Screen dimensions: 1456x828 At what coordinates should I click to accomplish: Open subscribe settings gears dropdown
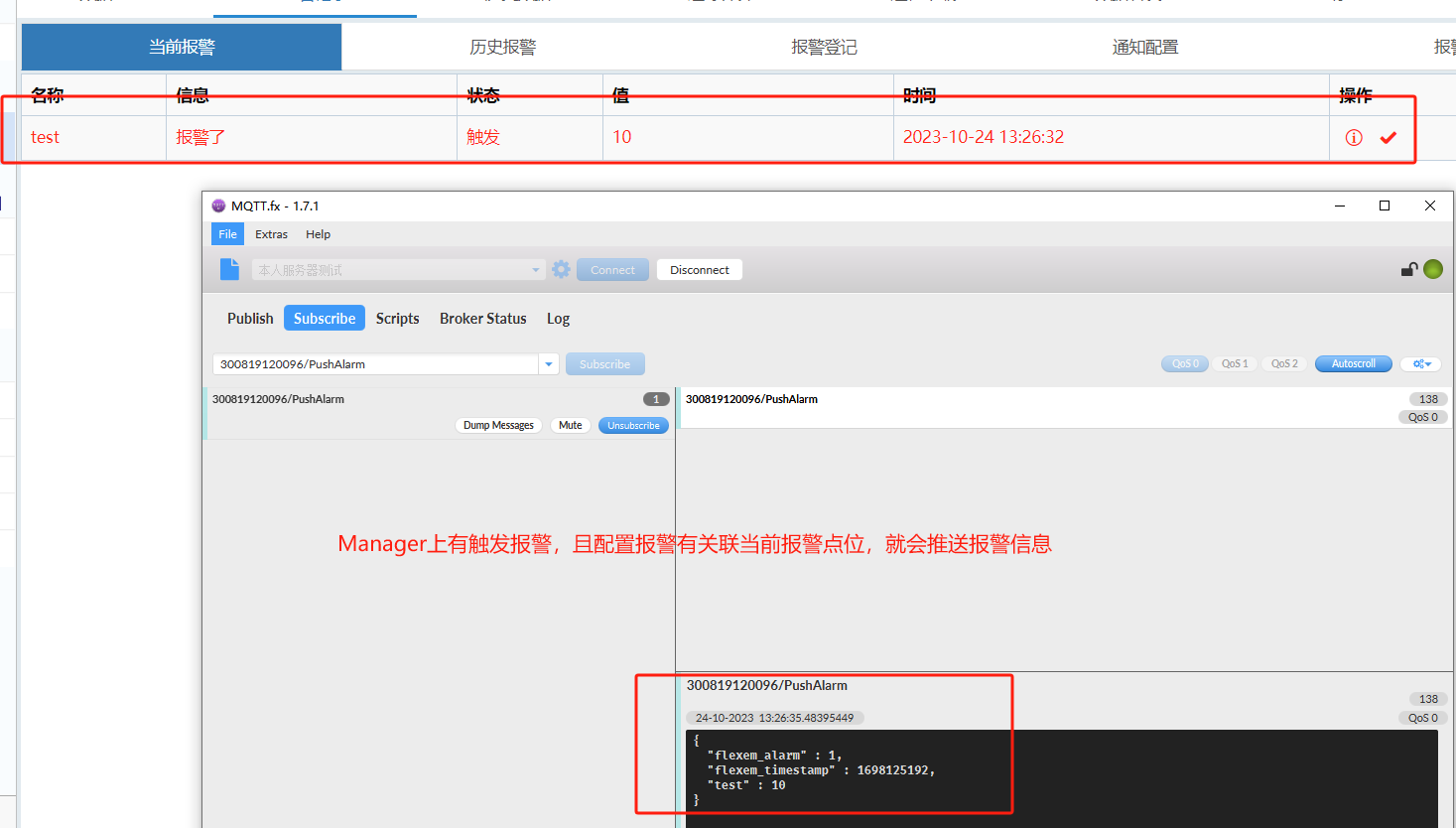[1421, 363]
